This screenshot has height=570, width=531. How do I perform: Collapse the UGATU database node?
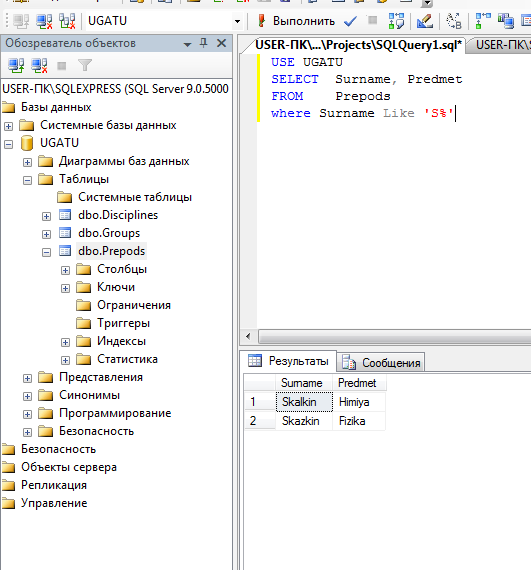click(x=9, y=144)
